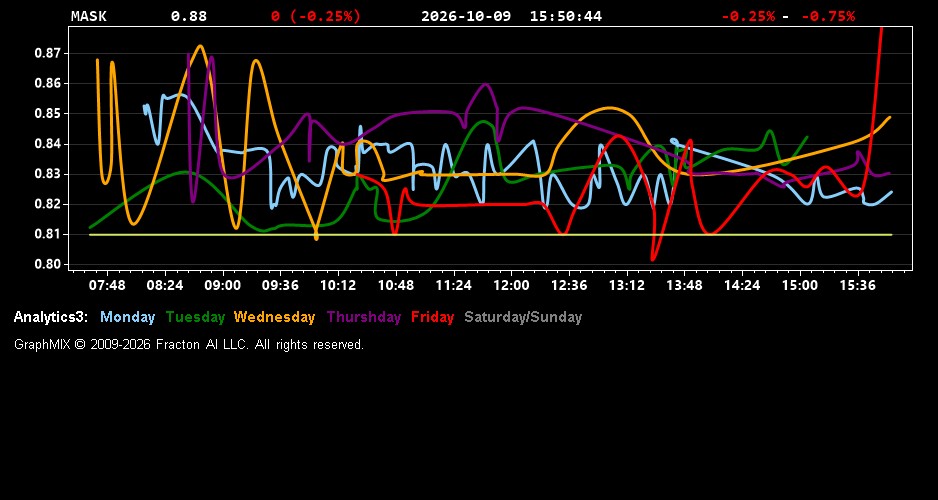This screenshot has height=500, width=938.
Task: Click the 0.81 y-axis label
Action: click(48, 234)
